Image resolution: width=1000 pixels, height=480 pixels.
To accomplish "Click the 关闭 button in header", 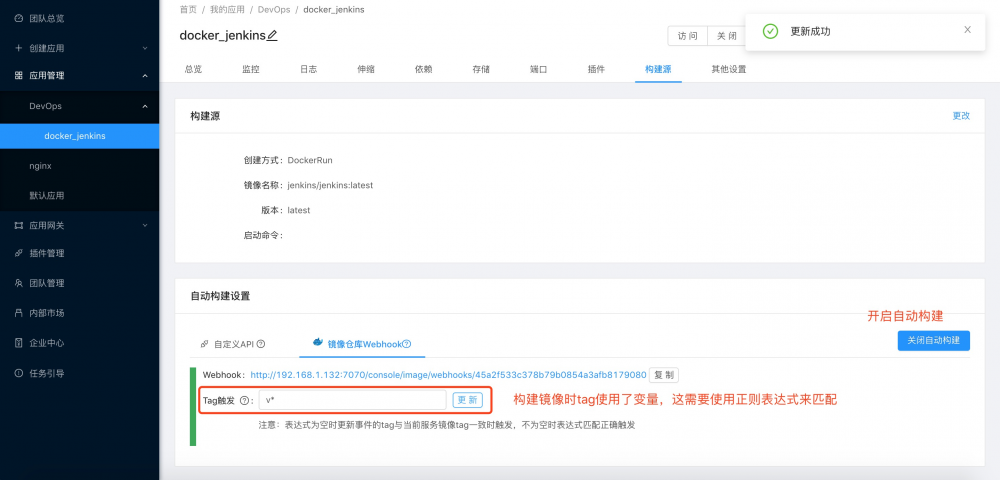I will pyautogui.click(x=726, y=36).
